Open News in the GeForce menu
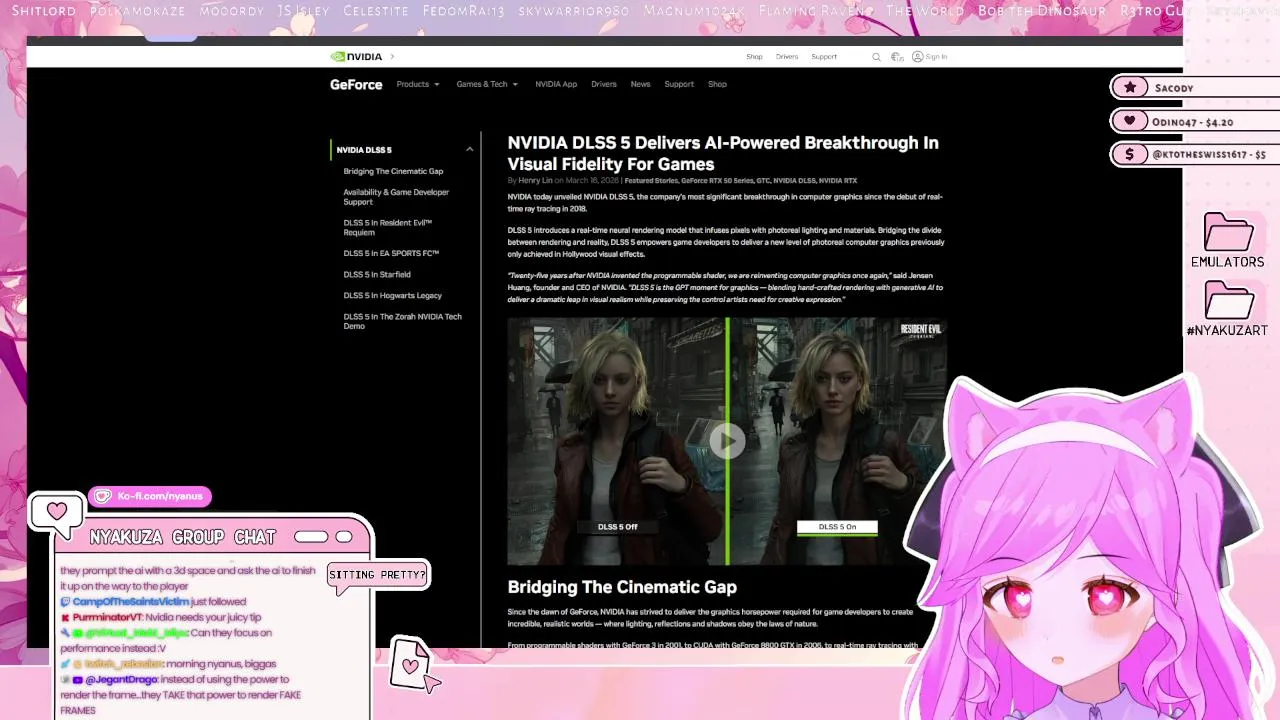Screen dimensions: 1280x720 click(640, 84)
